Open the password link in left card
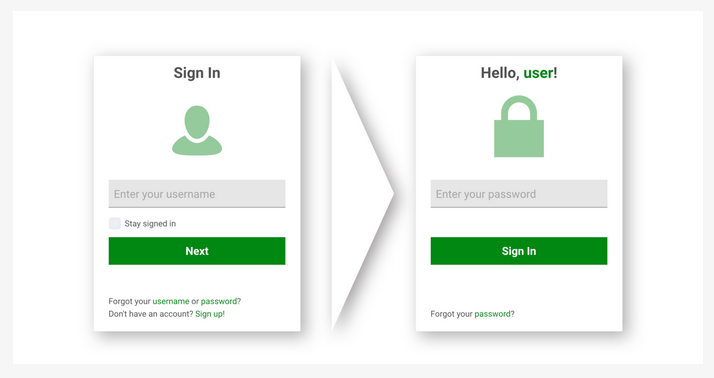Screen dimensions: 714x378 point(219,301)
